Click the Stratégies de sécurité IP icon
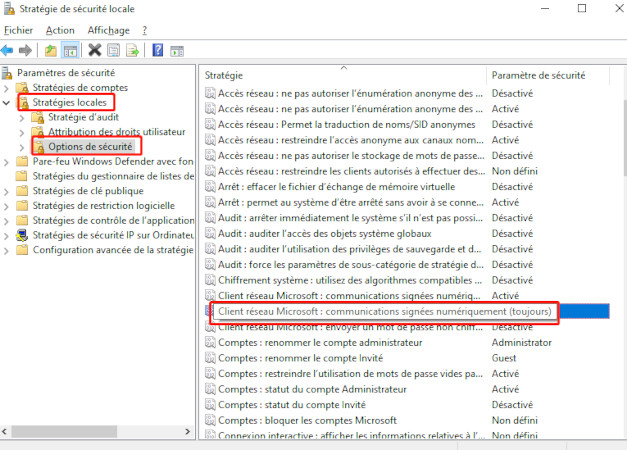The image size is (627, 450). (22, 235)
